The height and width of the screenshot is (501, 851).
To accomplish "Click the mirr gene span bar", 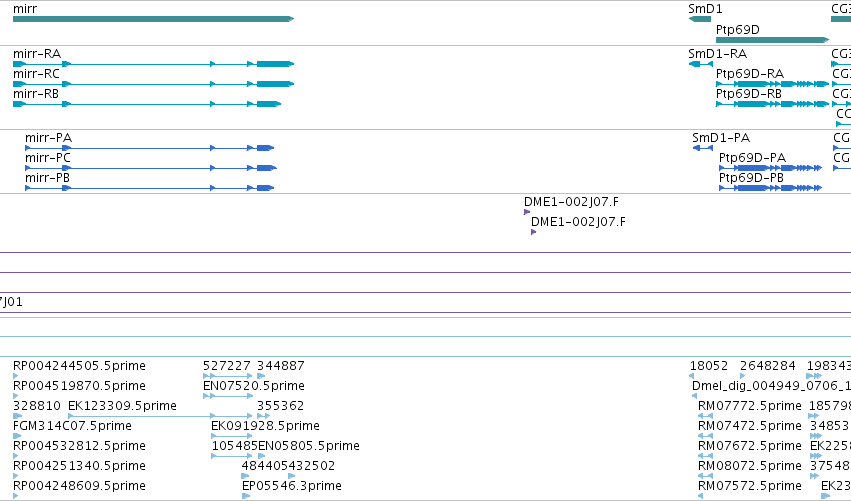I will click(153, 19).
